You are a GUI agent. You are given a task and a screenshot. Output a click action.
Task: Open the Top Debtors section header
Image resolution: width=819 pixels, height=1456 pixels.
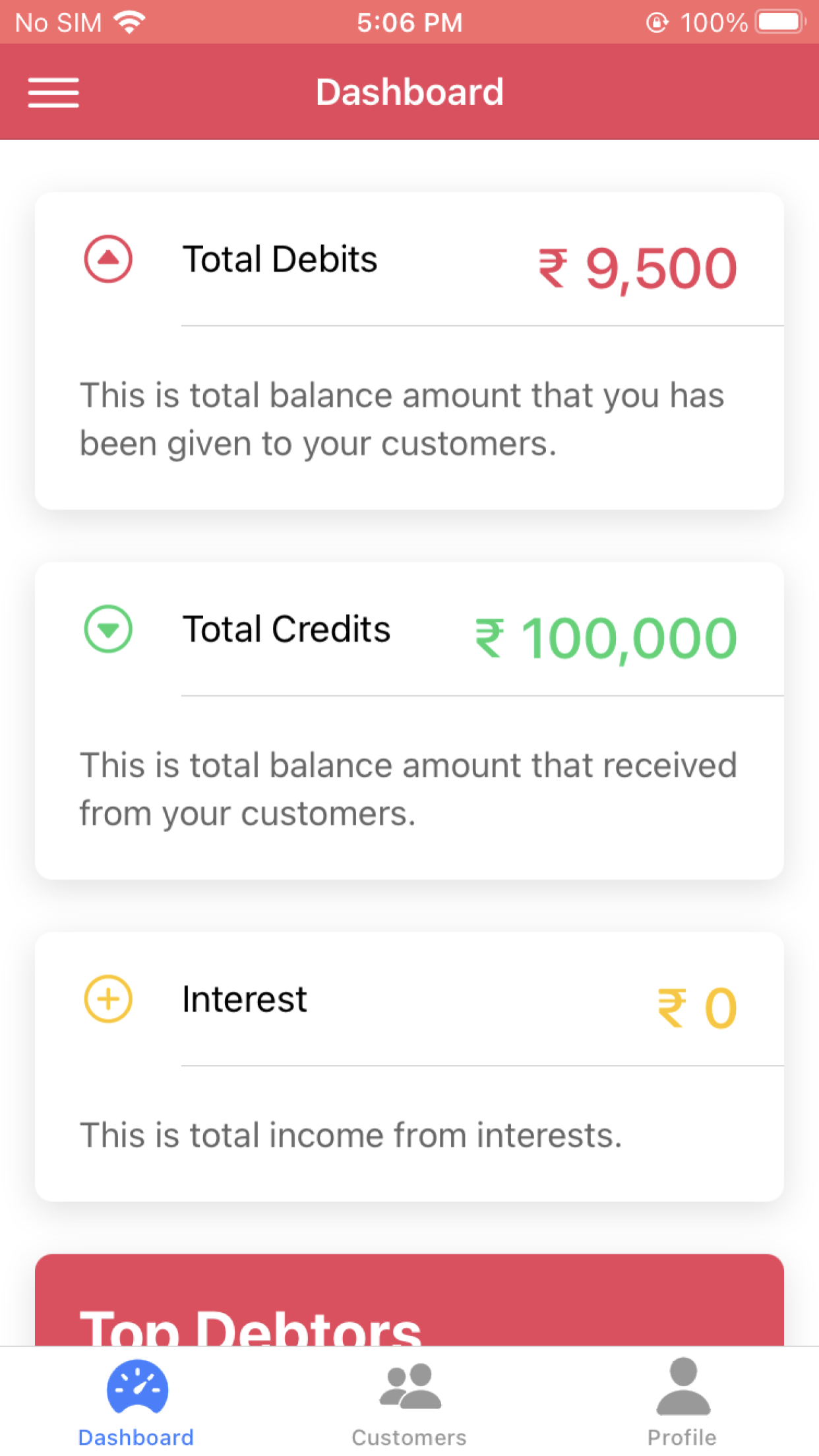251,1325
